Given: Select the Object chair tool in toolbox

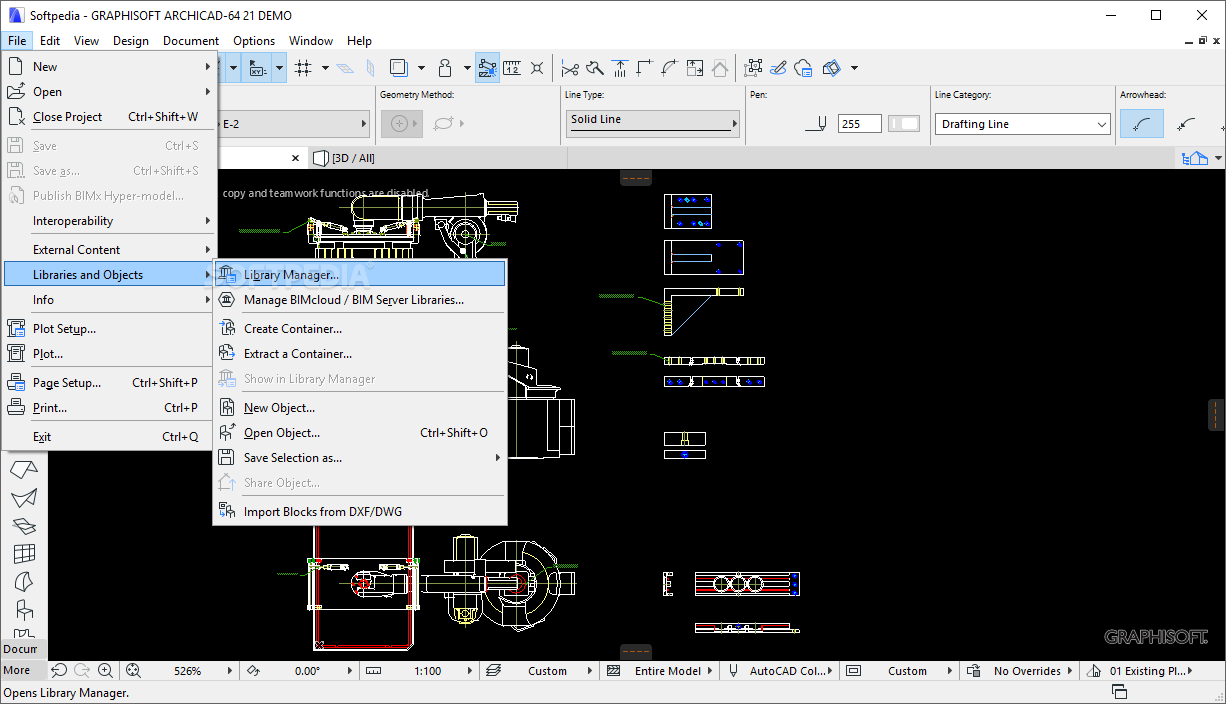Looking at the screenshot, I should click(24, 609).
